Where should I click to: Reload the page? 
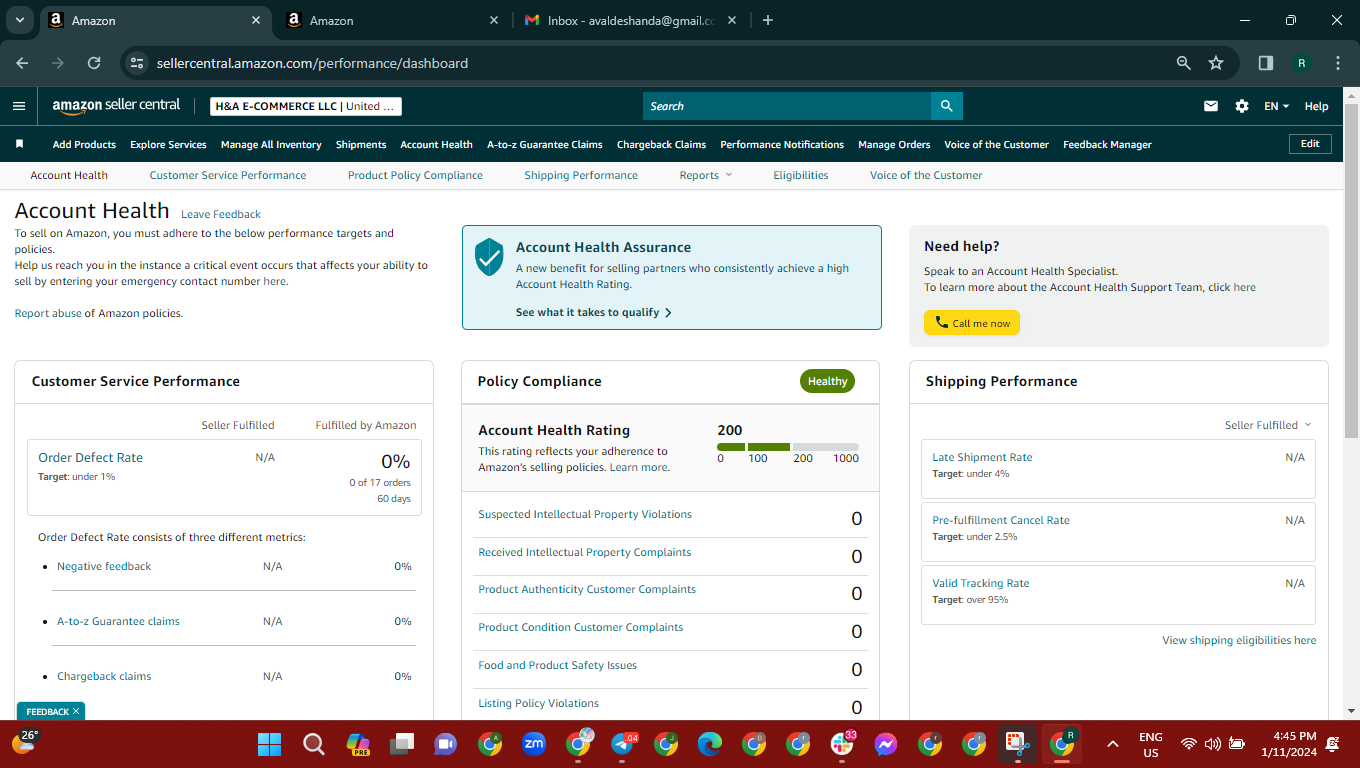[94, 63]
